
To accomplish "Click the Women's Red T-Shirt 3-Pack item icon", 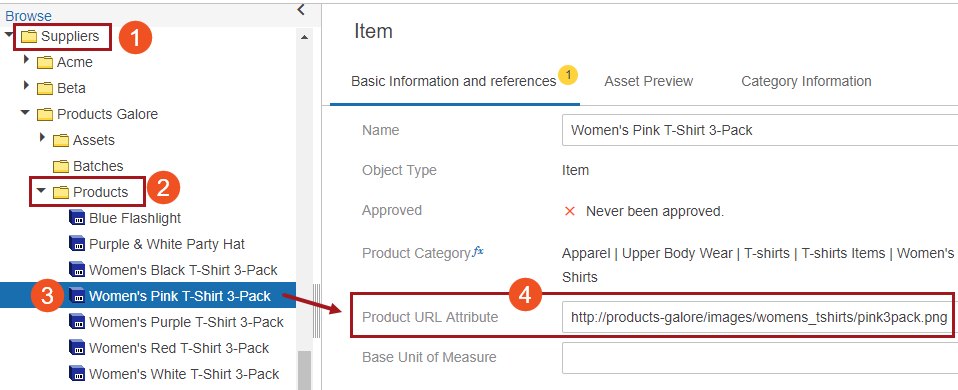I will [x=77, y=348].
